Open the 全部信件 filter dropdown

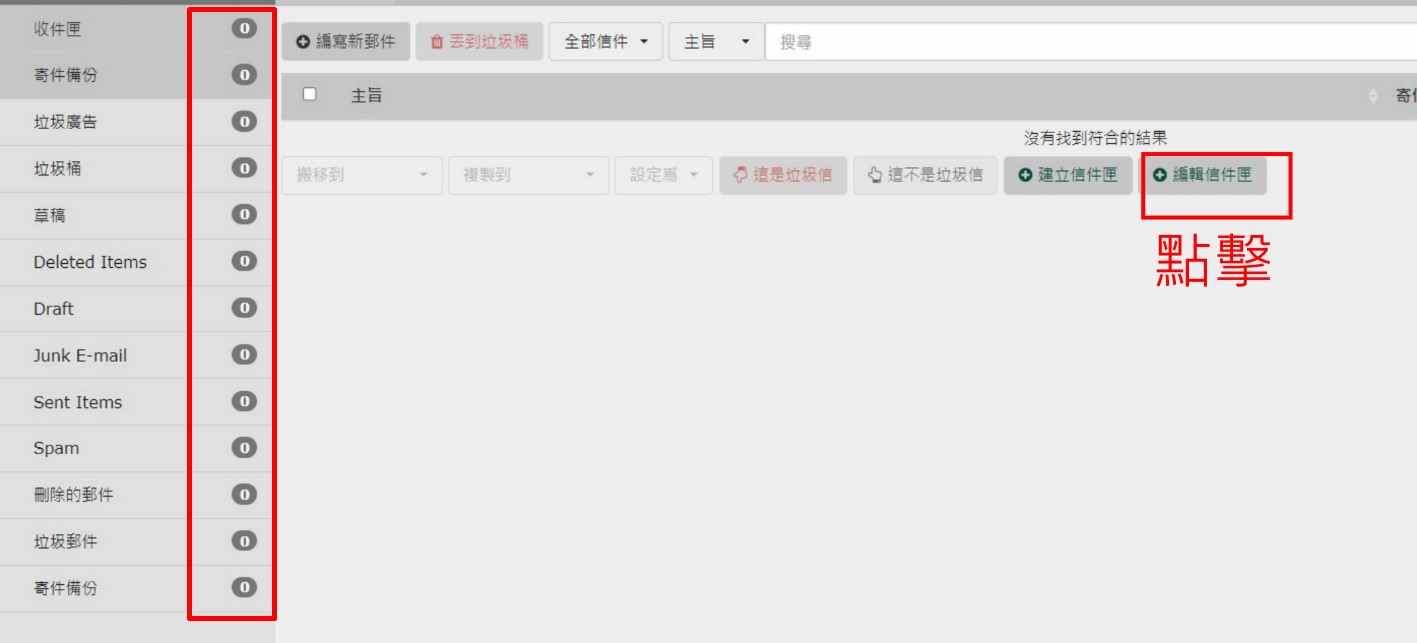[607, 42]
